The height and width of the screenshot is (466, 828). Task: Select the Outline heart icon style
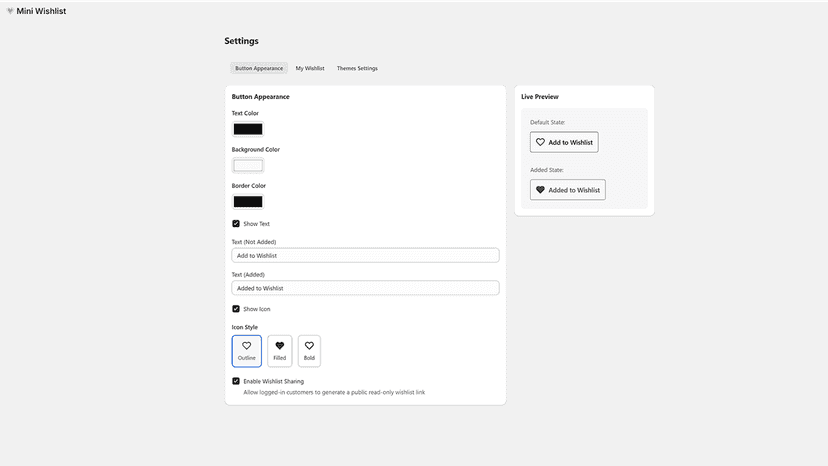coord(247,351)
